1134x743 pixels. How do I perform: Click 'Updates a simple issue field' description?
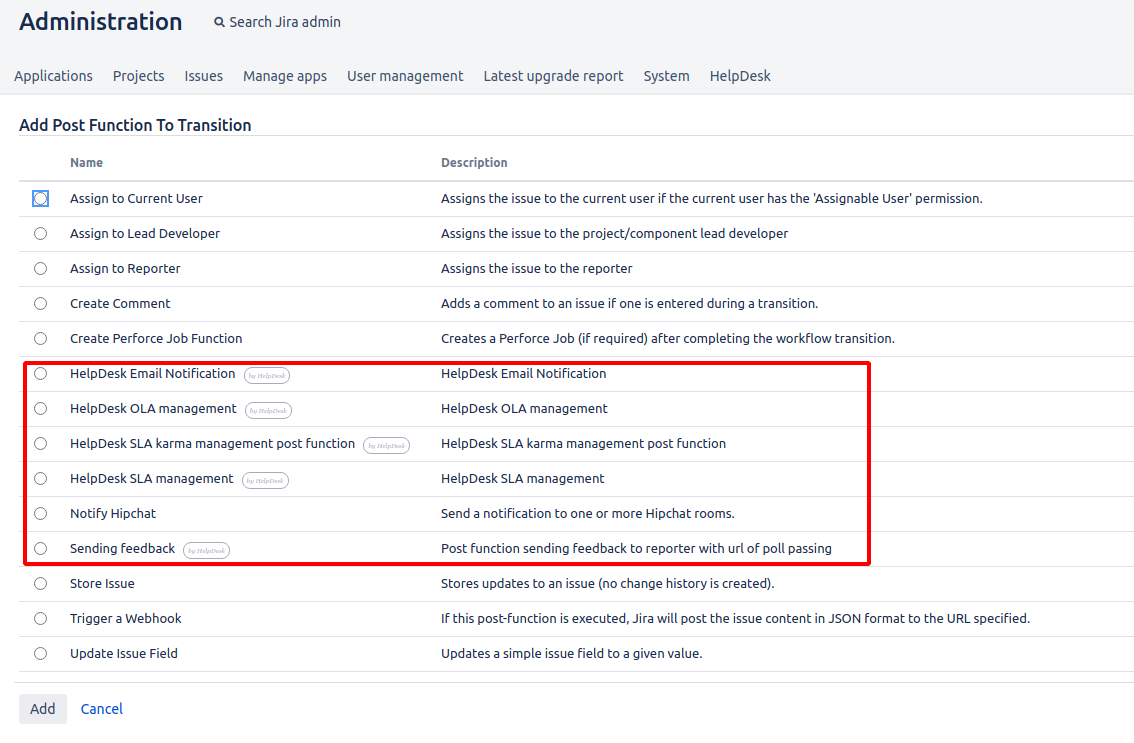pos(572,653)
